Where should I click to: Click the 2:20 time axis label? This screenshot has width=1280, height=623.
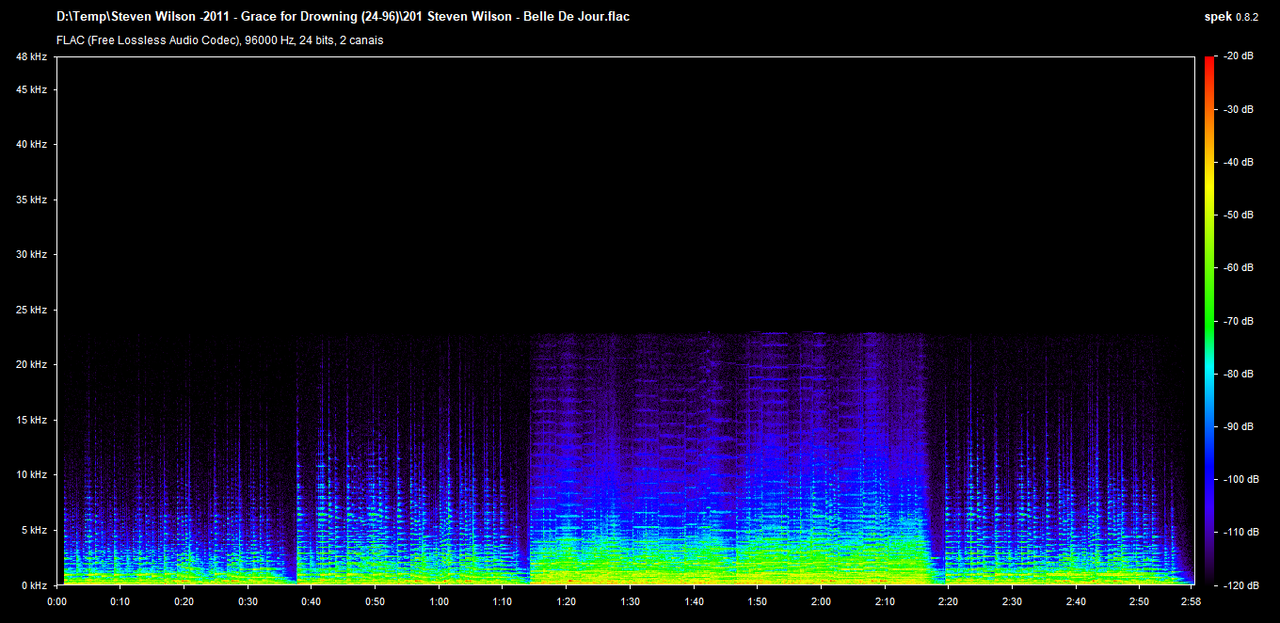pos(948,602)
